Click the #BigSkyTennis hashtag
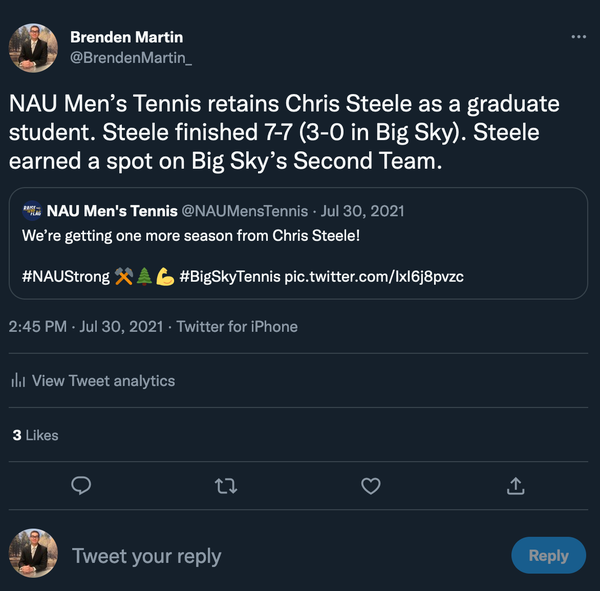The width and height of the screenshot is (600, 591). [229, 276]
